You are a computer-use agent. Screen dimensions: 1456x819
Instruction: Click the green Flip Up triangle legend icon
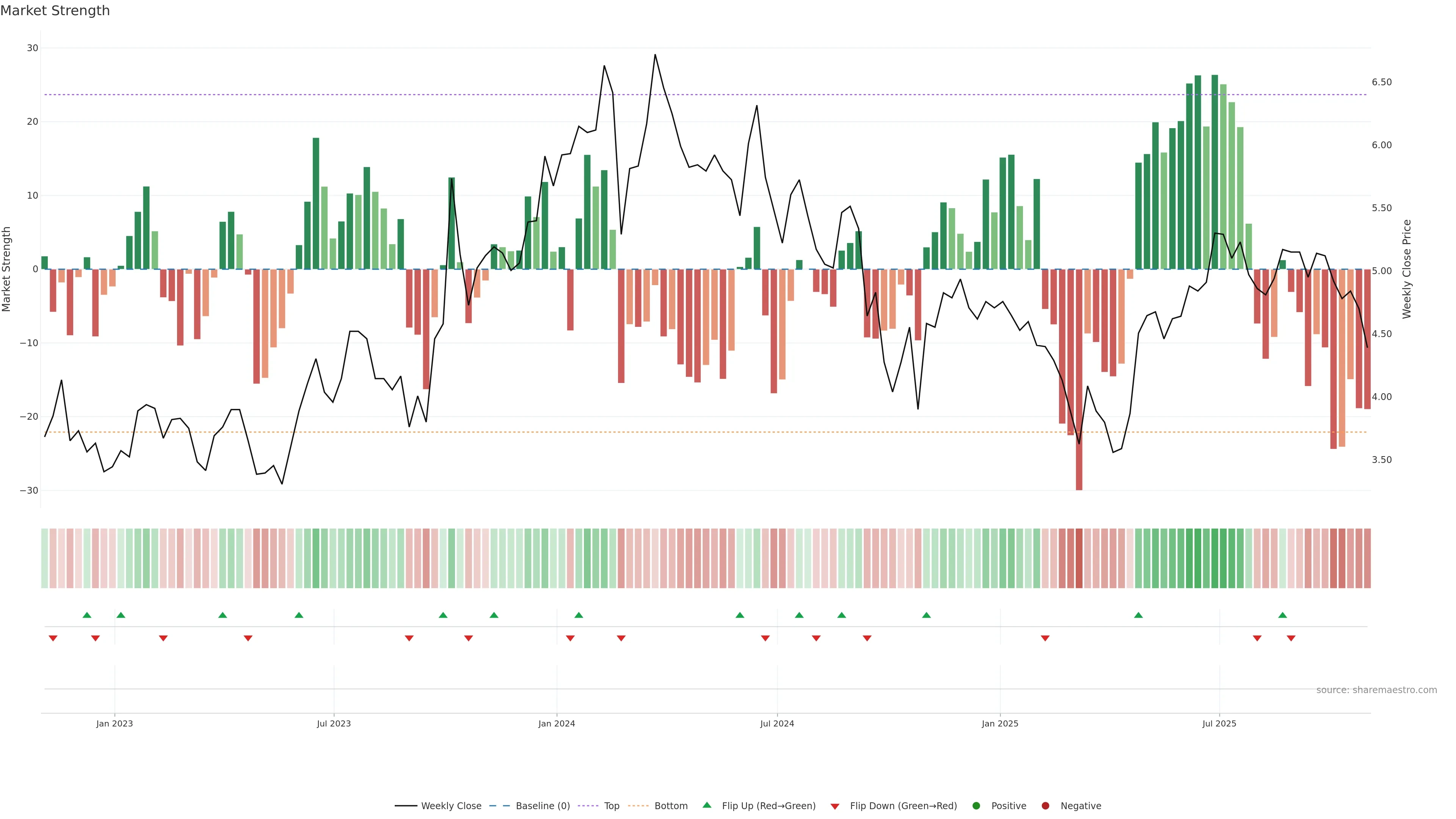pos(706,805)
